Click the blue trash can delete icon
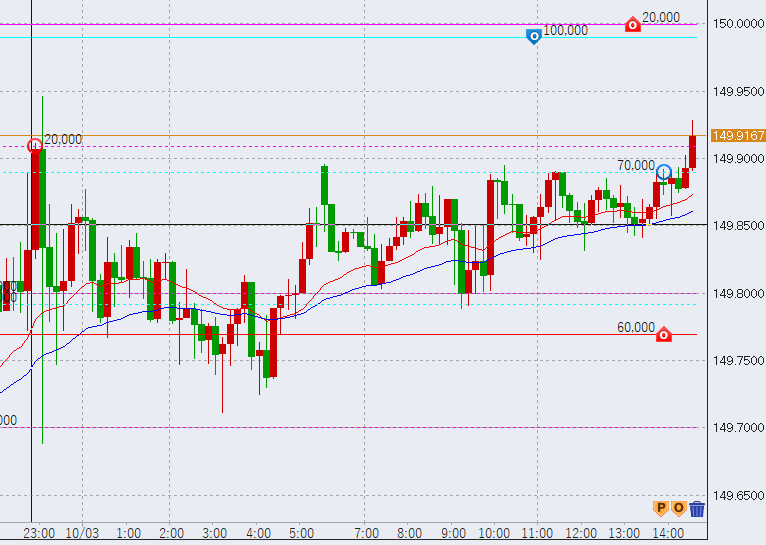Image resolution: width=766 pixels, height=545 pixels. (x=697, y=508)
